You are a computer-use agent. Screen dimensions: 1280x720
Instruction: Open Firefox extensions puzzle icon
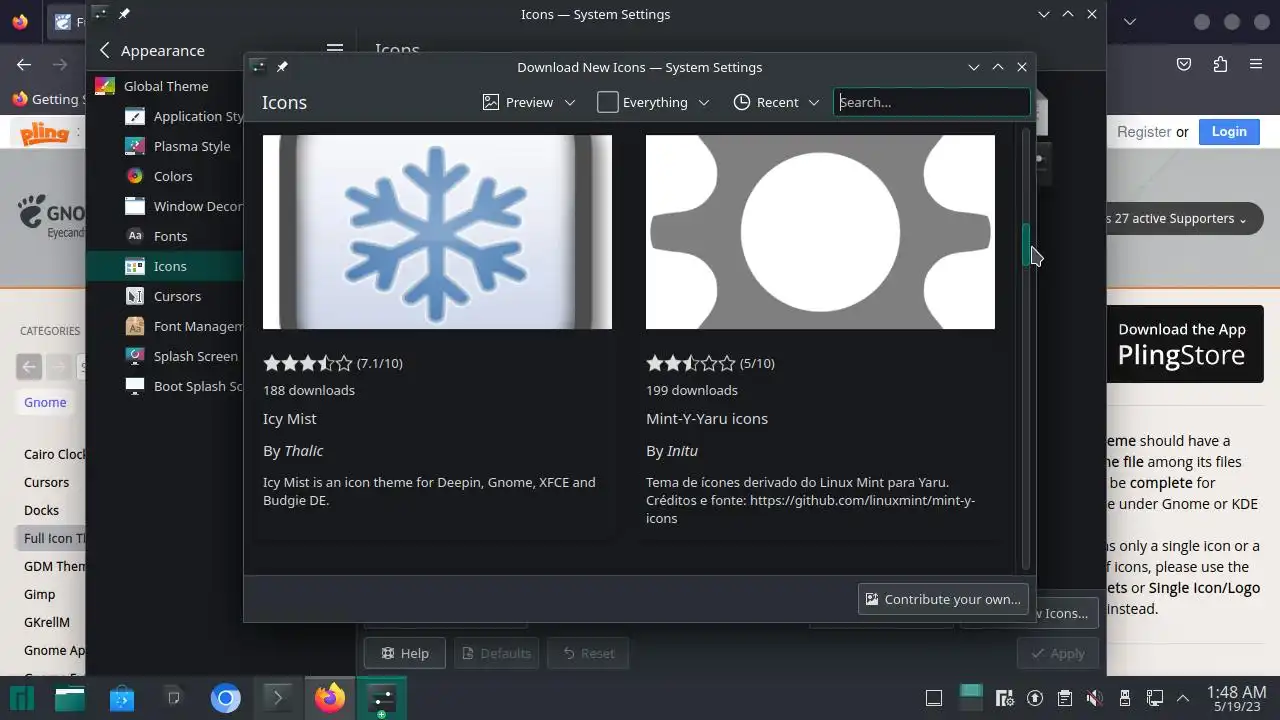(x=1220, y=64)
